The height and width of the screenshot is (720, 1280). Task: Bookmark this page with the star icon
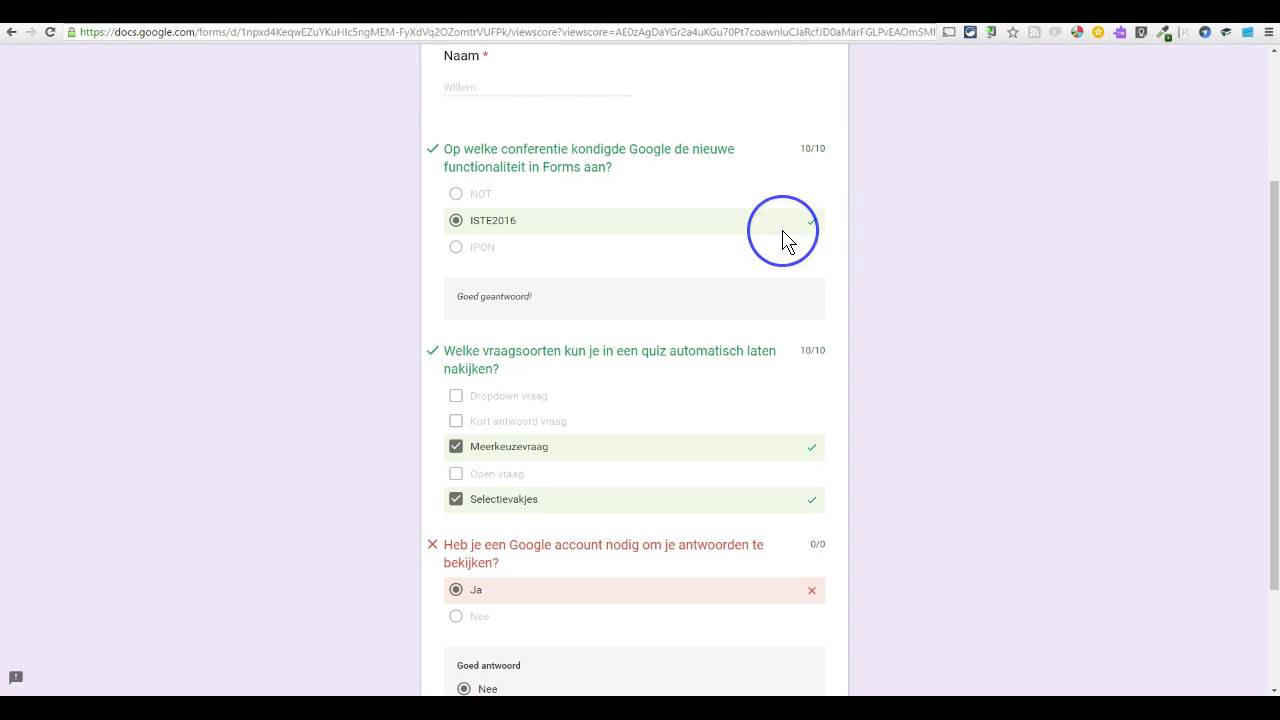coord(1013,32)
